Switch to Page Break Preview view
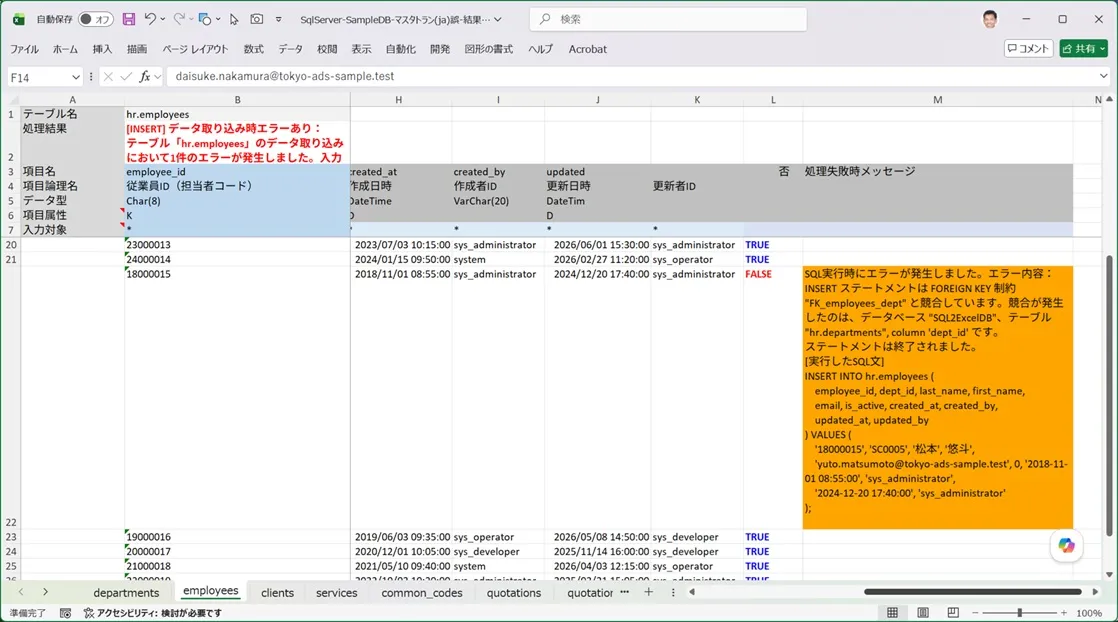This screenshot has width=1118, height=622. (x=953, y=613)
